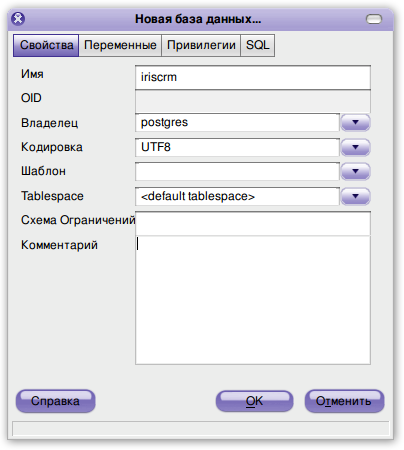Confirm with the OK button
This screenshot has width=404, height=450.
tap(254, 401)
